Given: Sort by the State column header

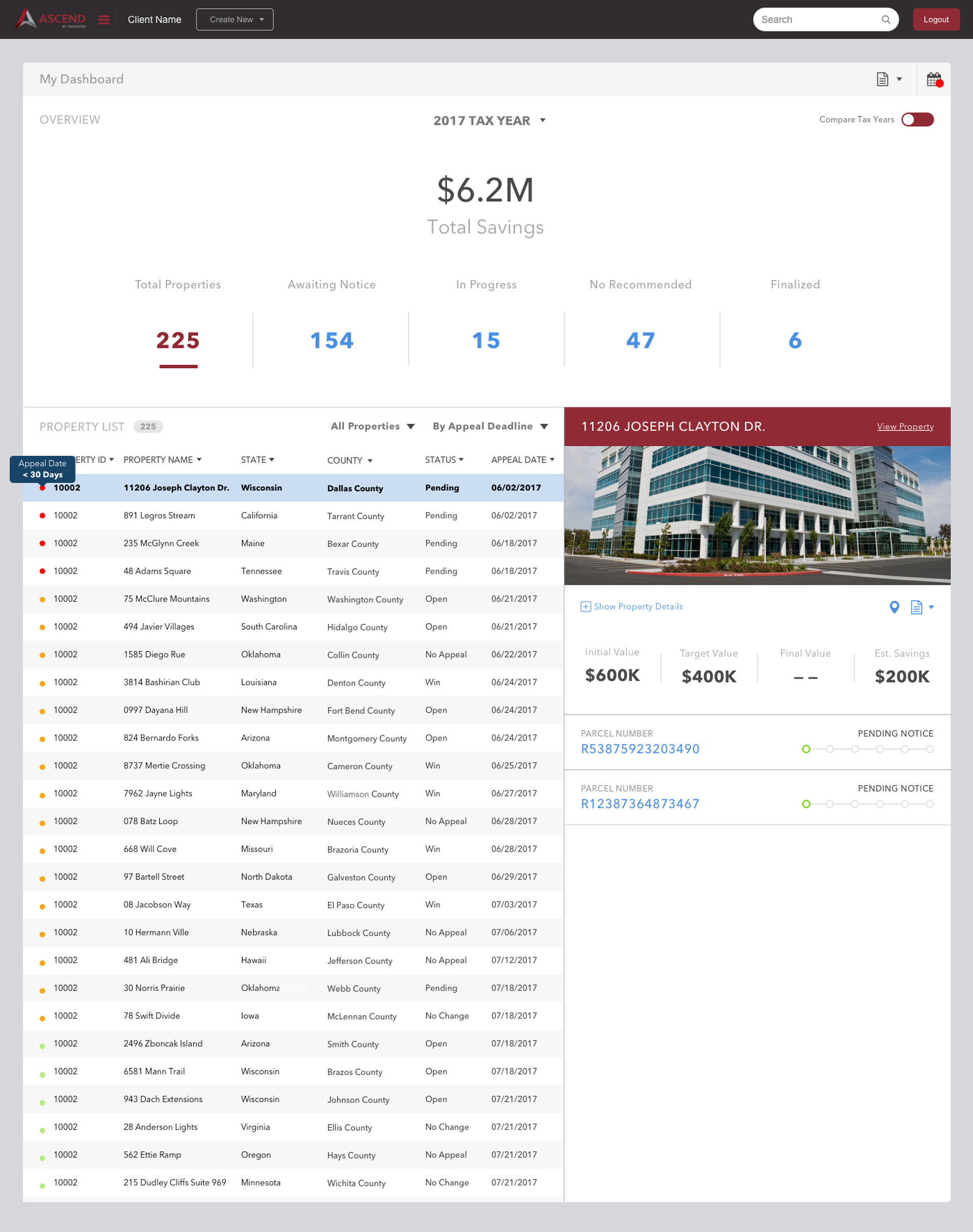Looking at the screenshot, I should pyautogui.click(x=257, y=459).
